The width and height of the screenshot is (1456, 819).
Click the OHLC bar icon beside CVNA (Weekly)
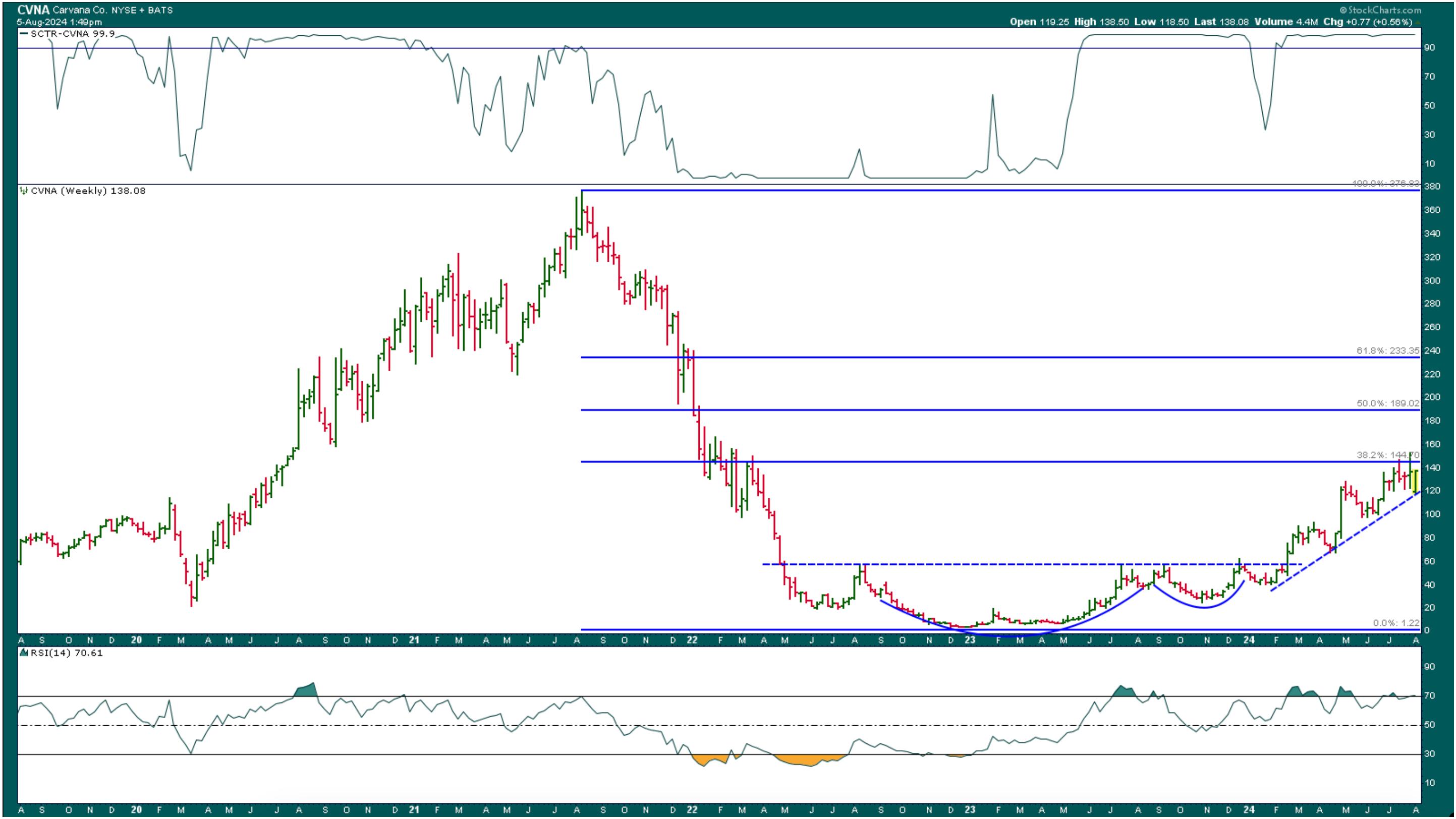coord(24,191)
